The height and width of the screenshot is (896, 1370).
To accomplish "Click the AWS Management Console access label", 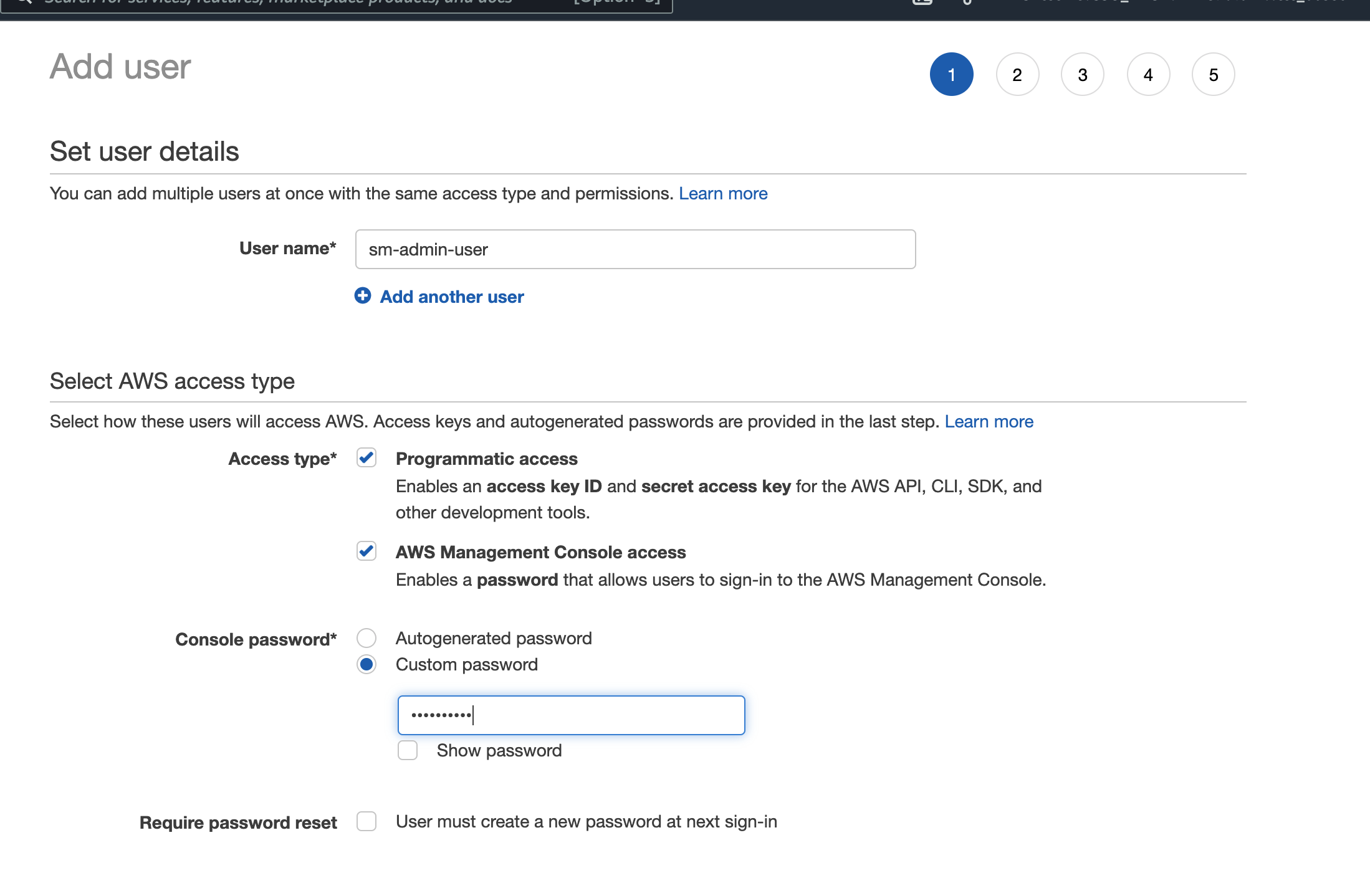I will pyautogui.click(x=540, y=553).
